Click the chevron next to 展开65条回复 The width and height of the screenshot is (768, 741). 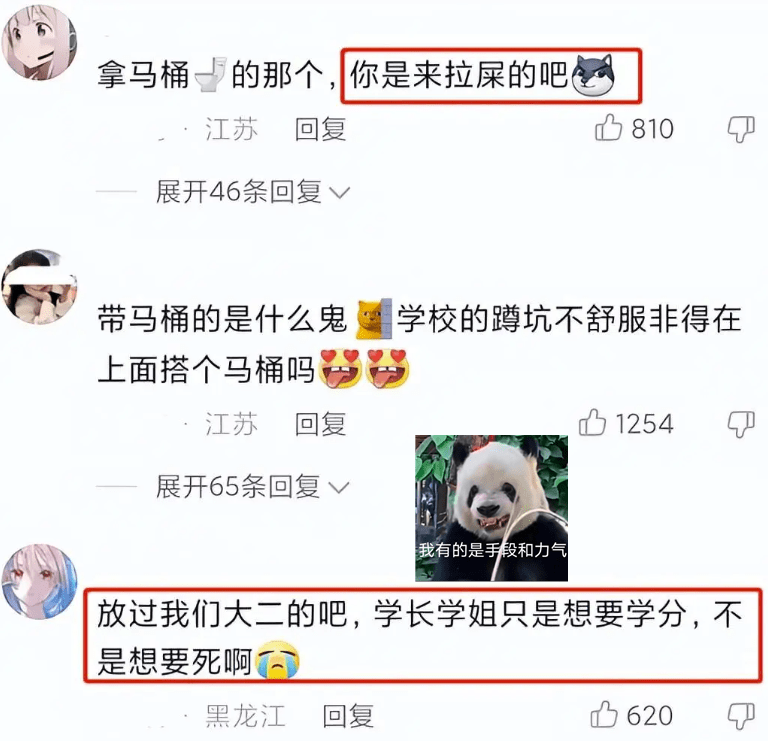pyautogui.click(x=339, y=487)
